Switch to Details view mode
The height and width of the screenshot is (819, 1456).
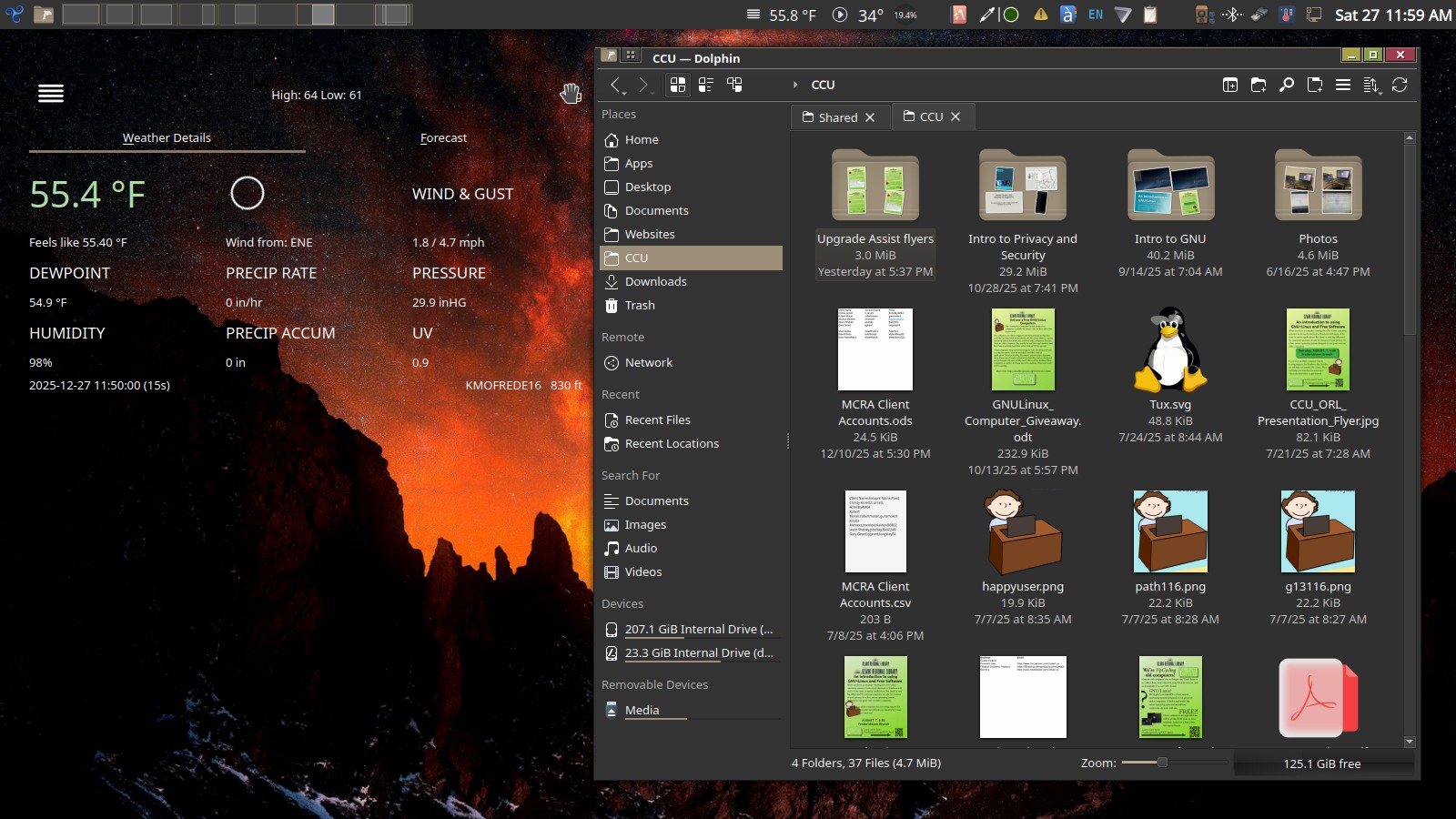705,85
